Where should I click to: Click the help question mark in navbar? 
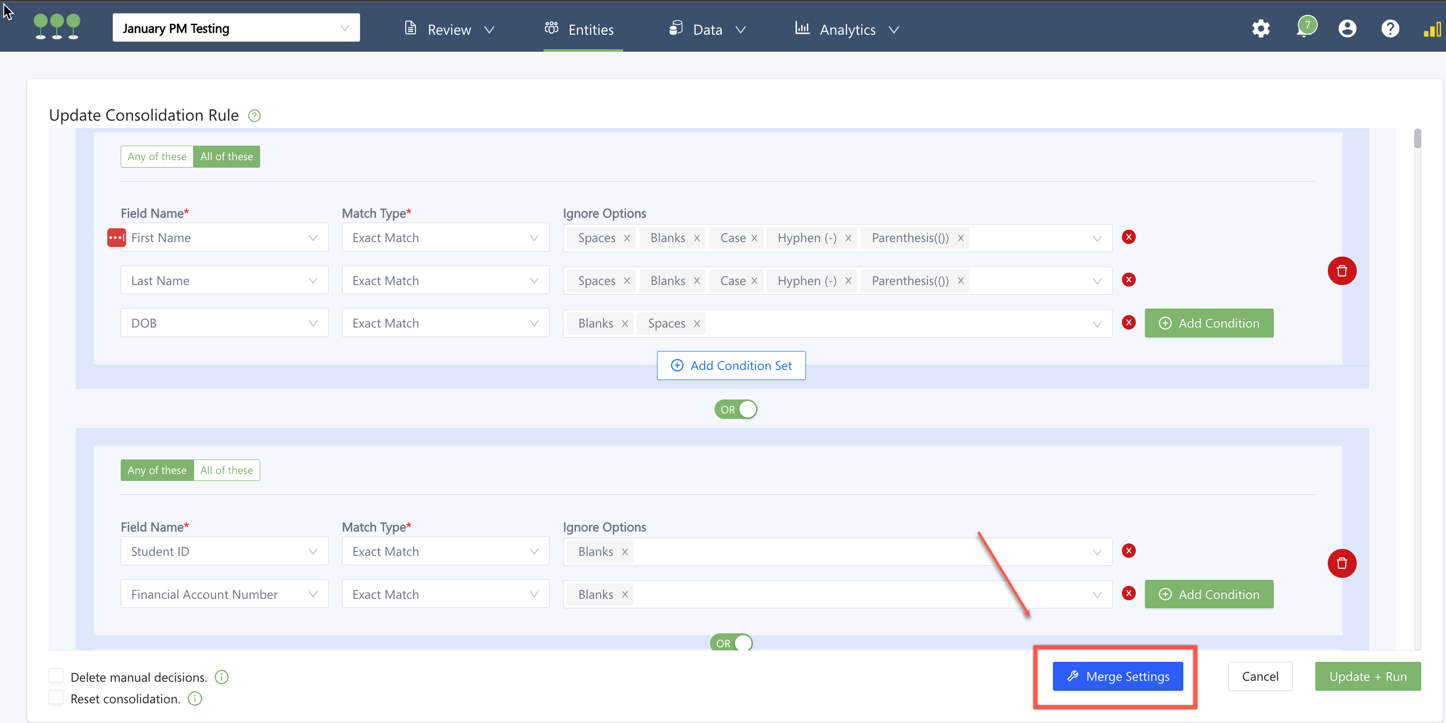pos(1390,29)
